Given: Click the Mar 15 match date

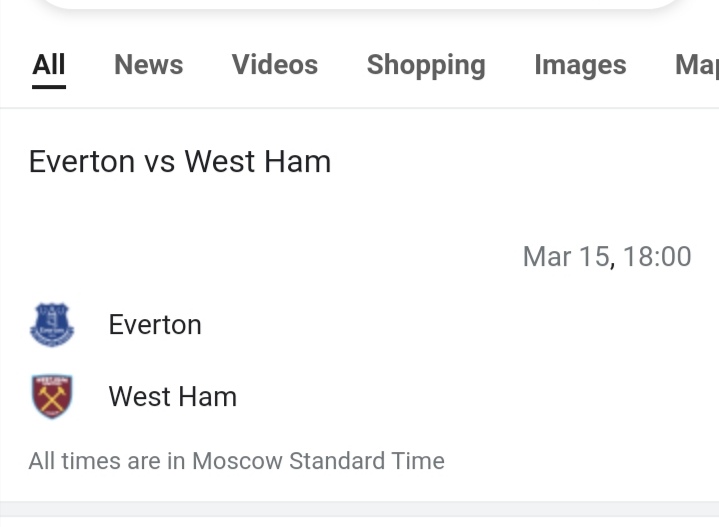Looking at the screenshot, I should point(566,257).
